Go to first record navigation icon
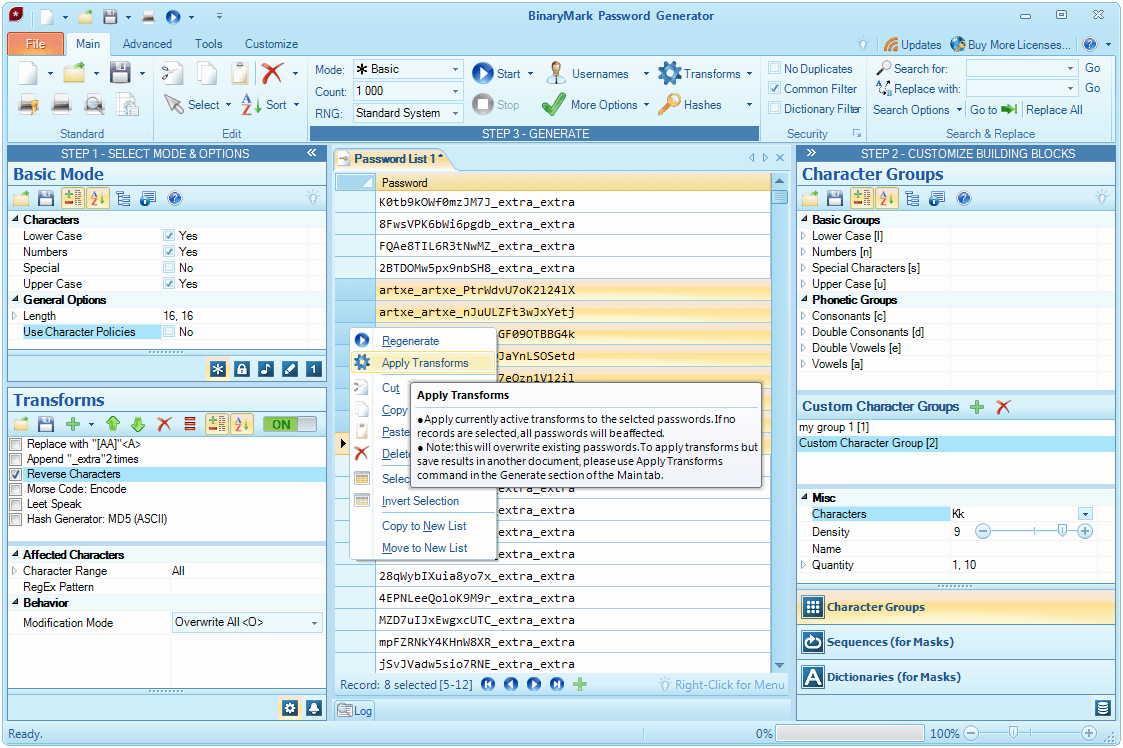The height and width of the screenshot is (748, 1123). point(488,684)
